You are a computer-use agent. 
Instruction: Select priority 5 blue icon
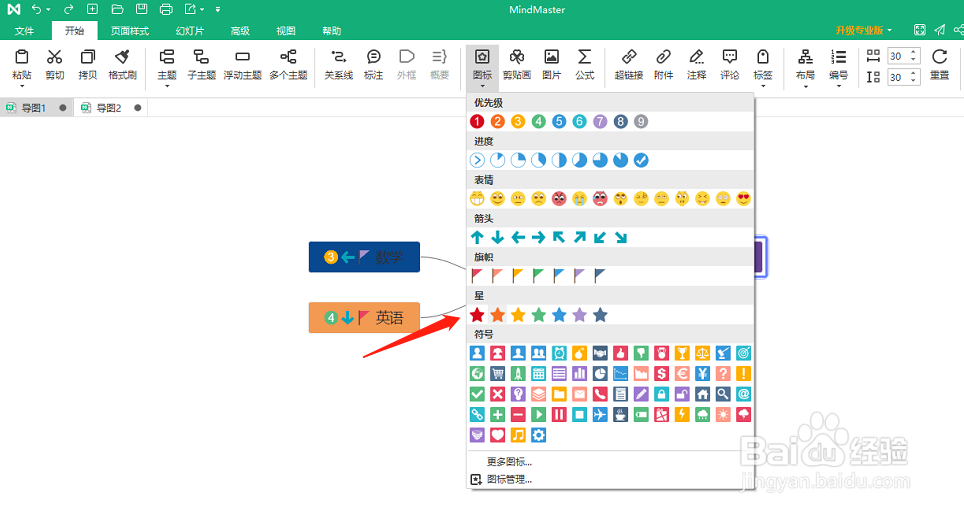pyautogui.click(x=559, y=122)
